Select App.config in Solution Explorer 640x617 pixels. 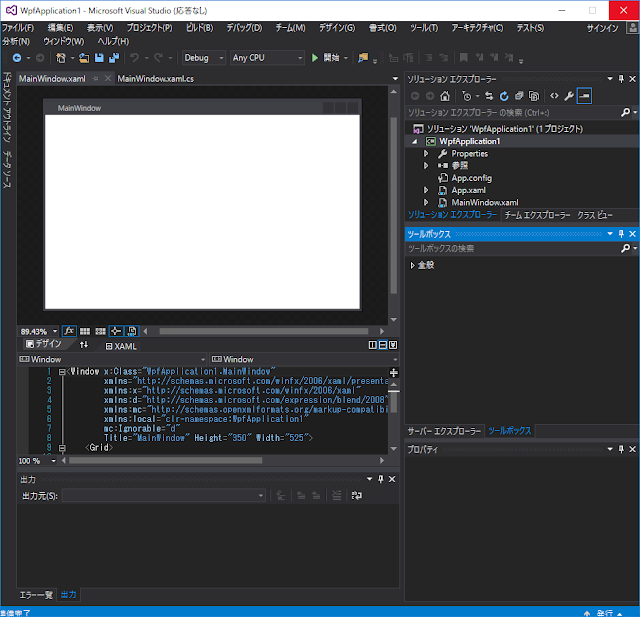pos(471,178)
